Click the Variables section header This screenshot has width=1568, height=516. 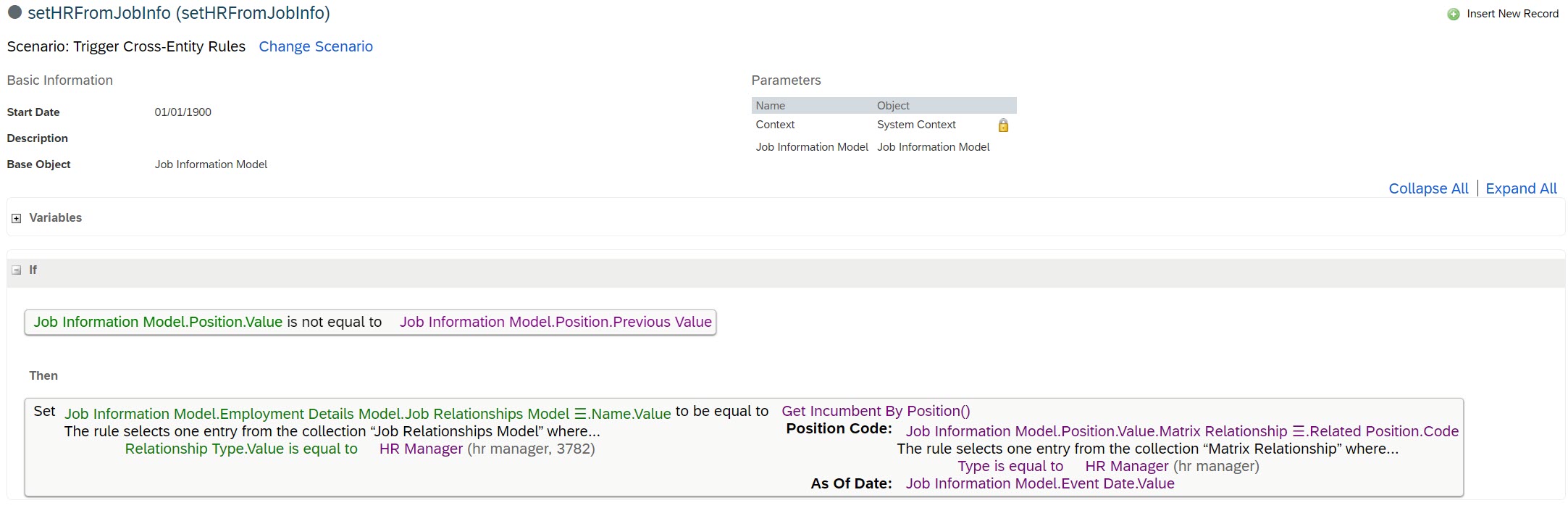point(55,217)
